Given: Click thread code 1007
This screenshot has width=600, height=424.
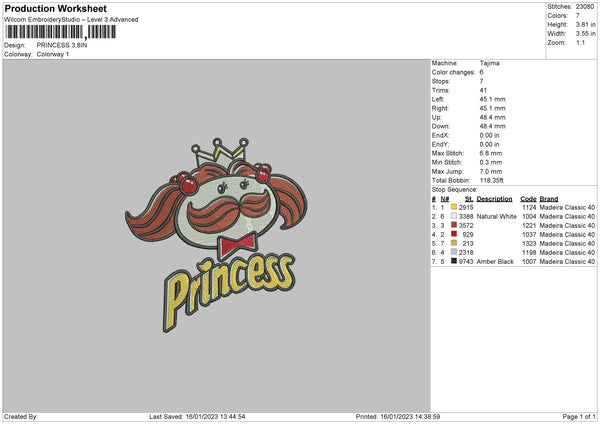Looking at the screenshot, I should coord(529,262).
